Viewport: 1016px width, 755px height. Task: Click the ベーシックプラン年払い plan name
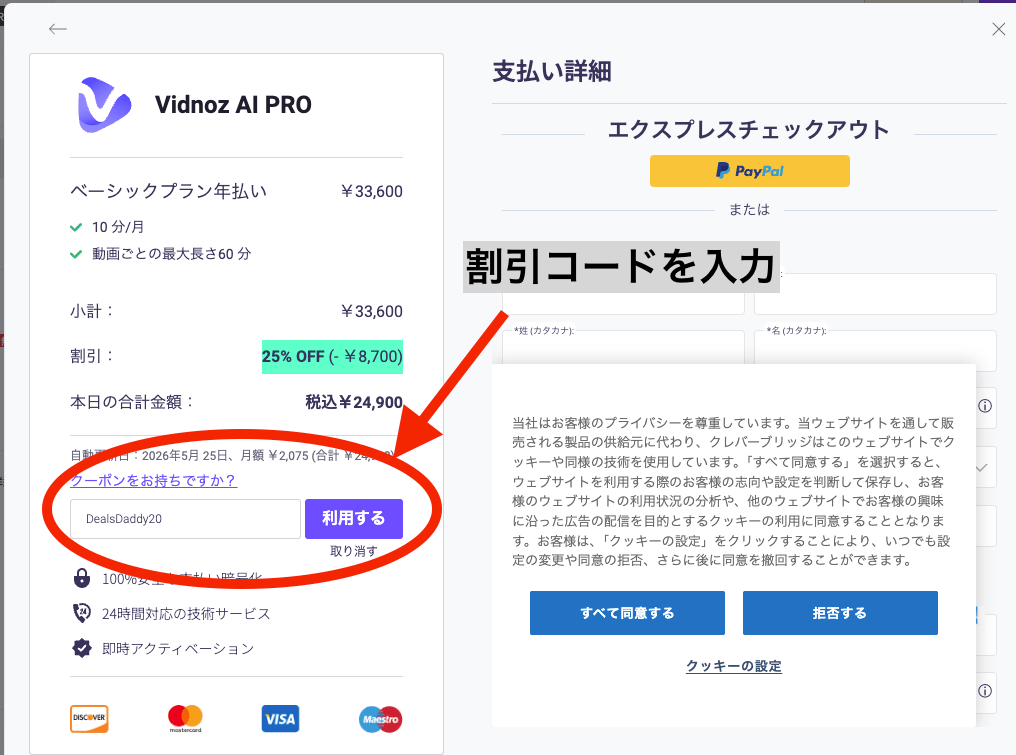point(168,191)
